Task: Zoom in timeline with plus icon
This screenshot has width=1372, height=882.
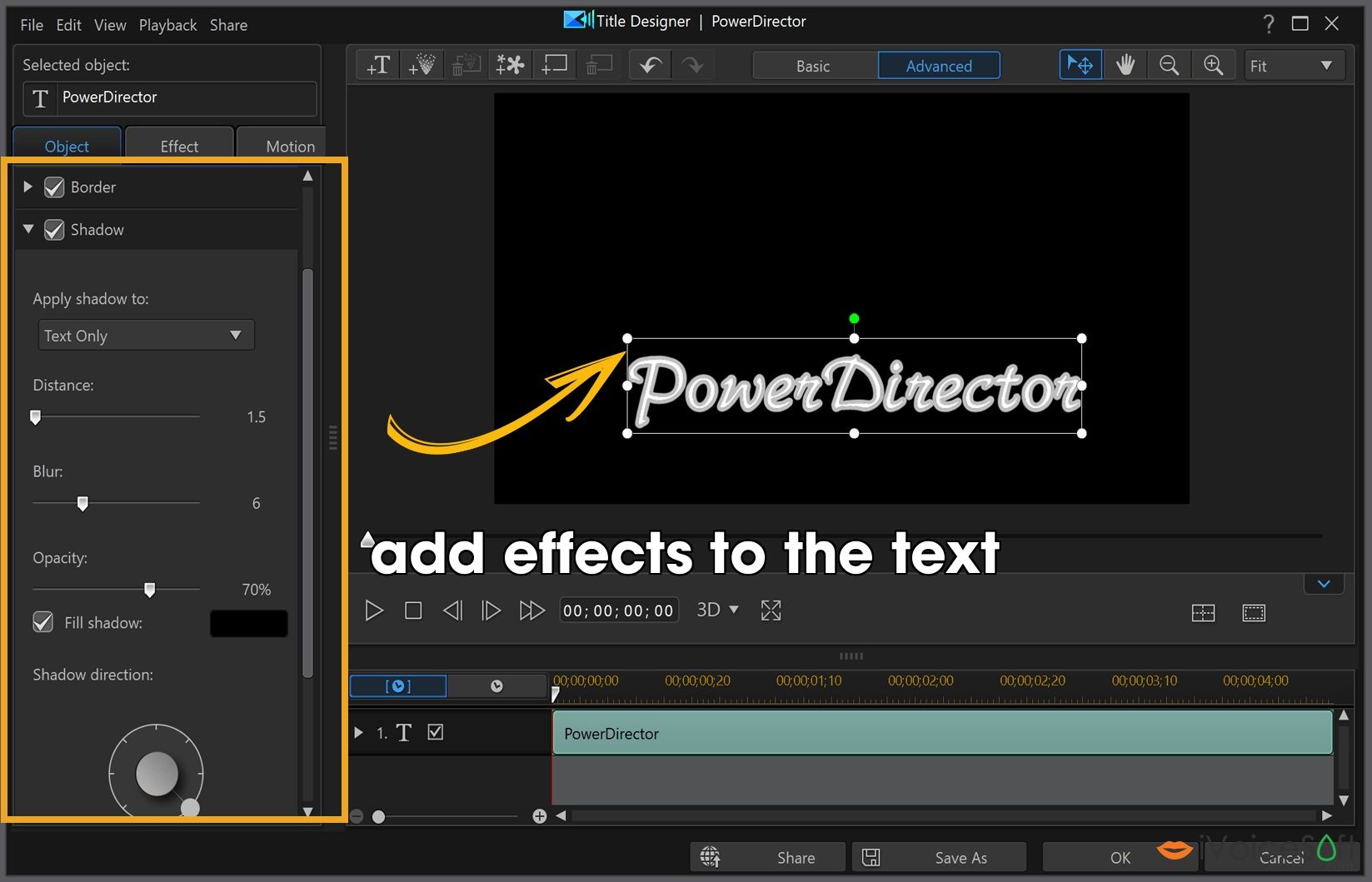Action: (540, 817)
